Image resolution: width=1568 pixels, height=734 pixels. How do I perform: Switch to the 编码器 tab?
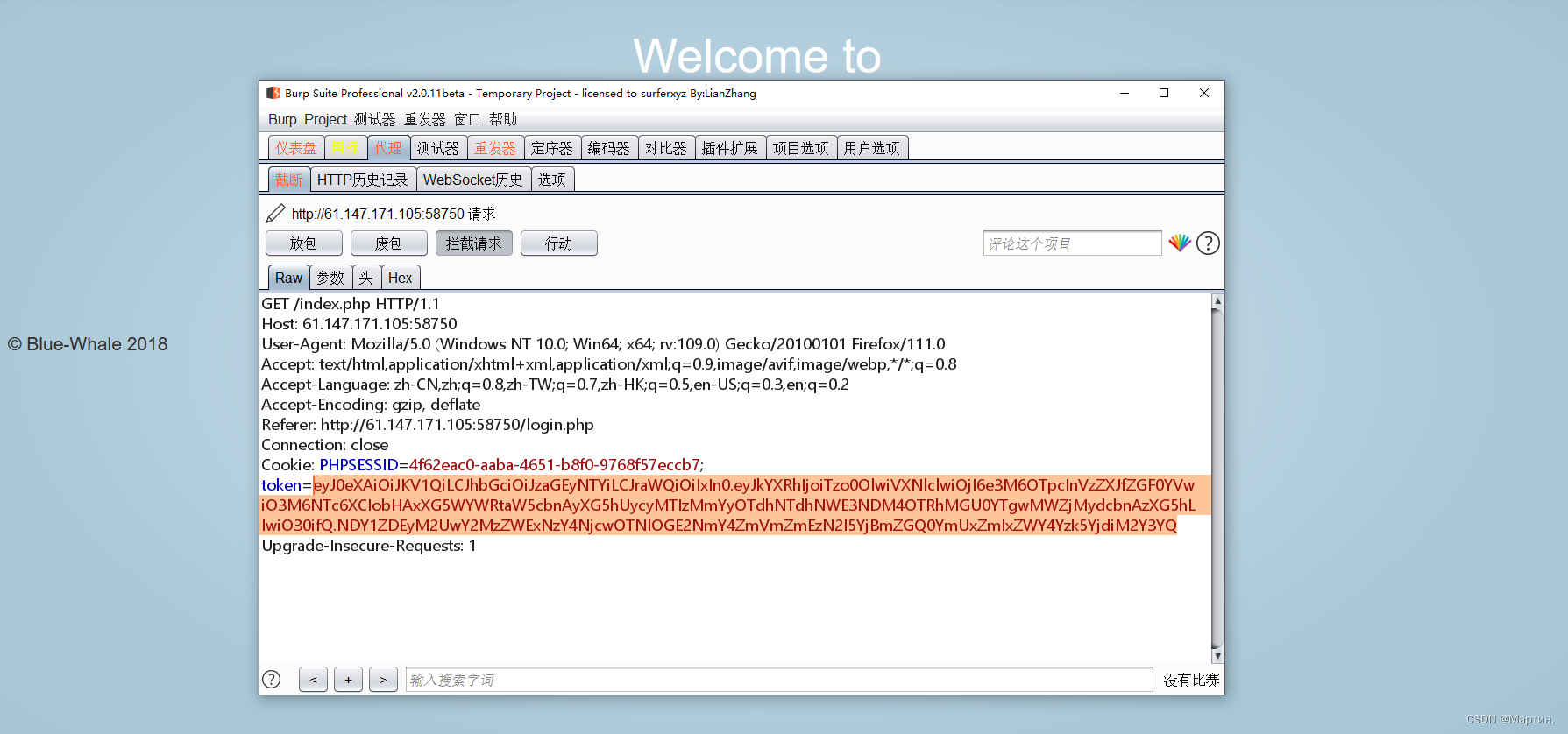coord(609,148)
